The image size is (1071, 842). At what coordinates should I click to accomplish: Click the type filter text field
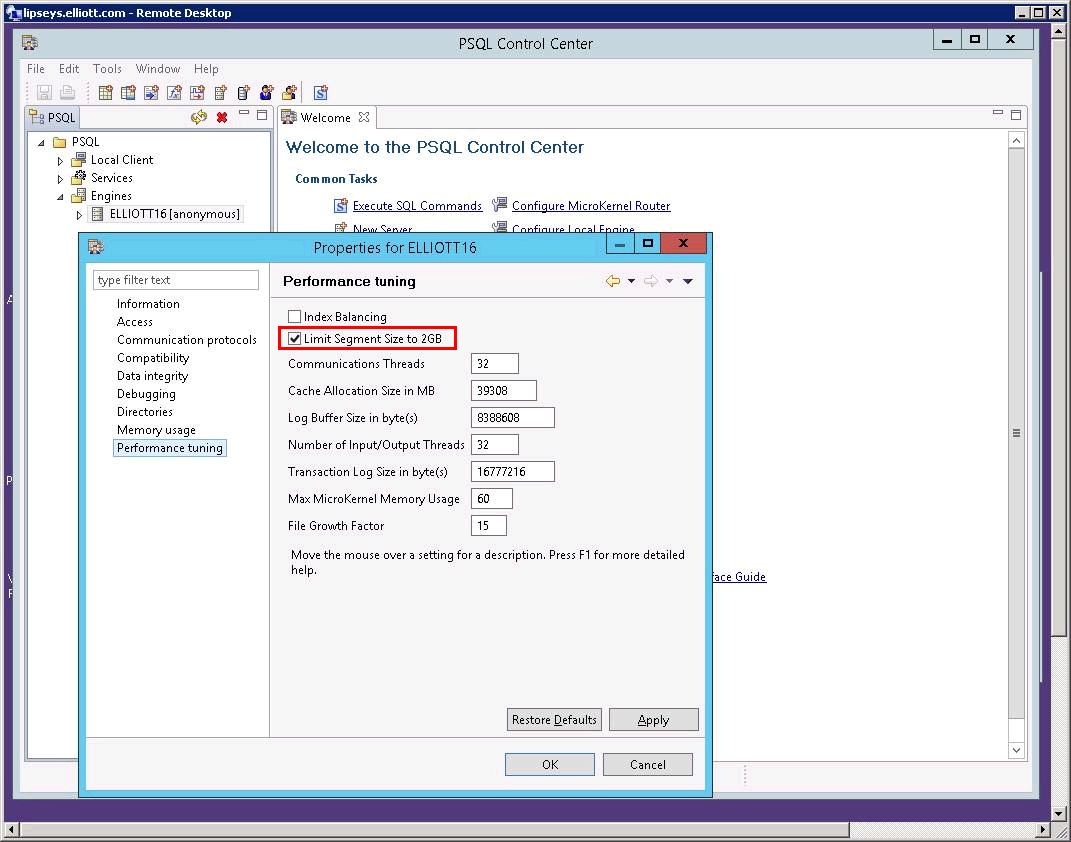point(176,280)
